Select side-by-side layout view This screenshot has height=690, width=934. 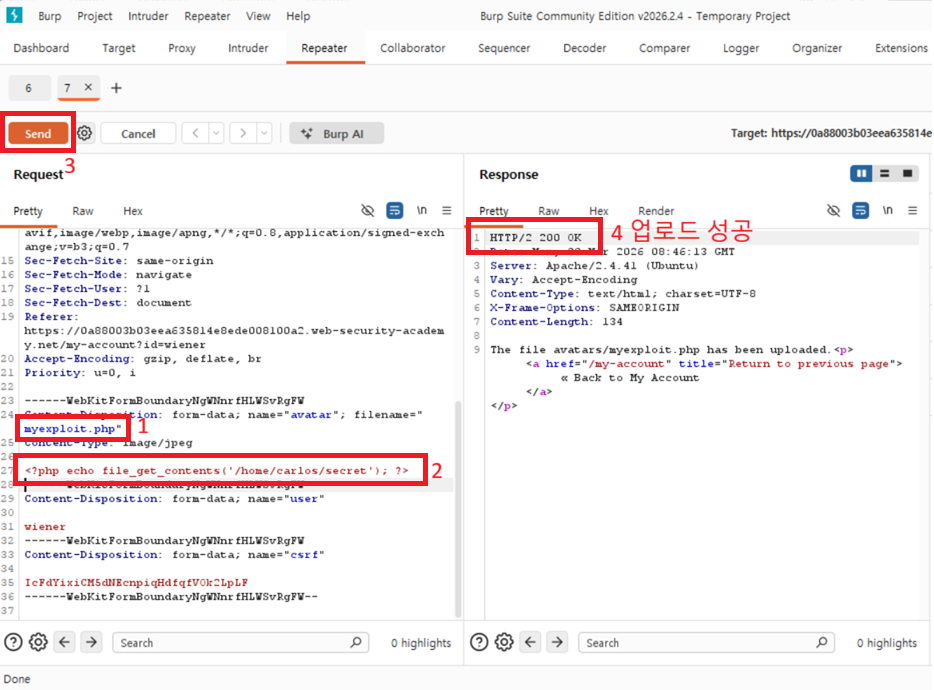861,173
